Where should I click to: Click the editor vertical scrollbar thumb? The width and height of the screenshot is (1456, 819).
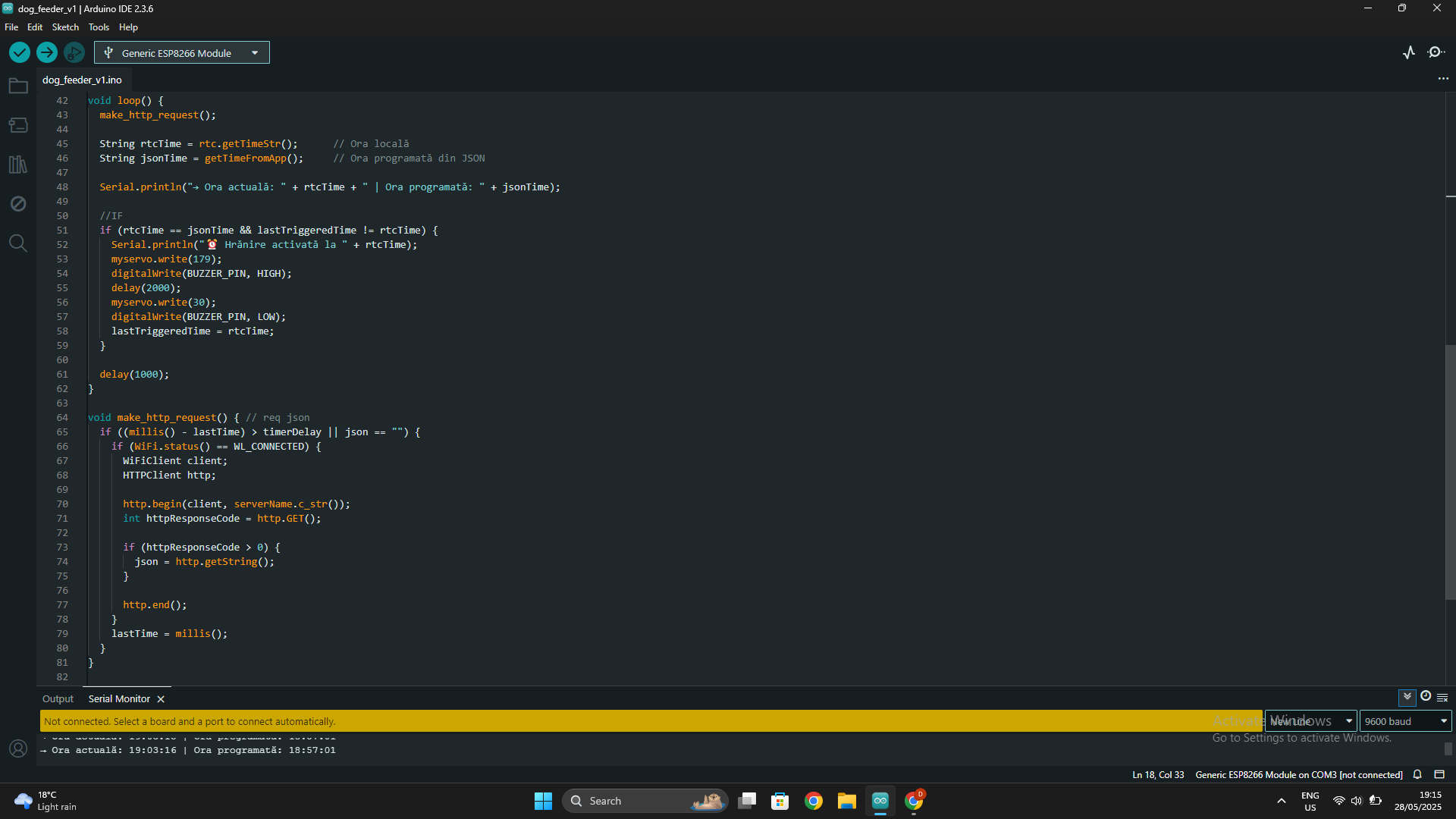[1450, 470]
